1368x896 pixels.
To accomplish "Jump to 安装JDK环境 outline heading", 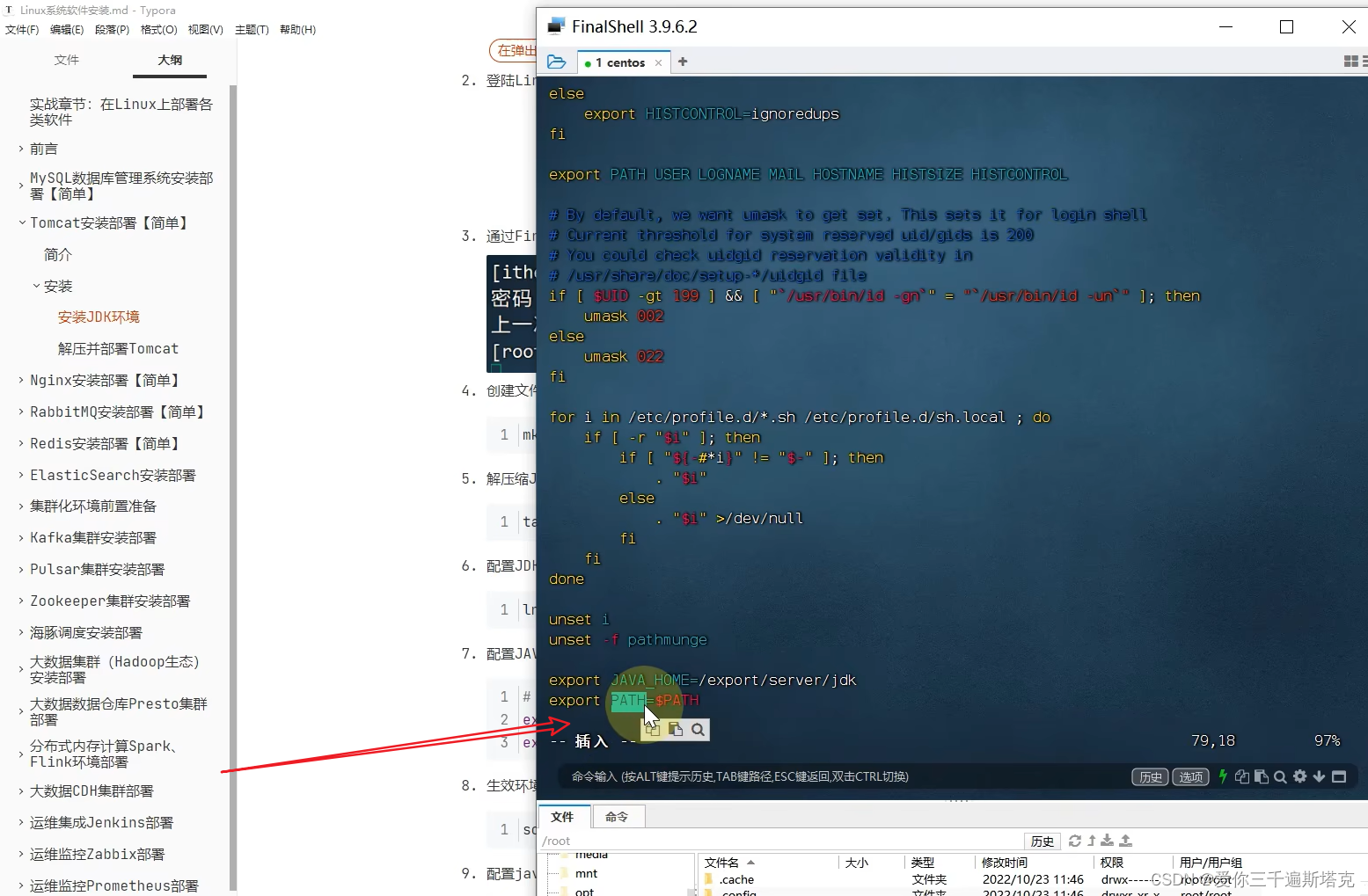I will pyautogui.click(x=99, y=317).
